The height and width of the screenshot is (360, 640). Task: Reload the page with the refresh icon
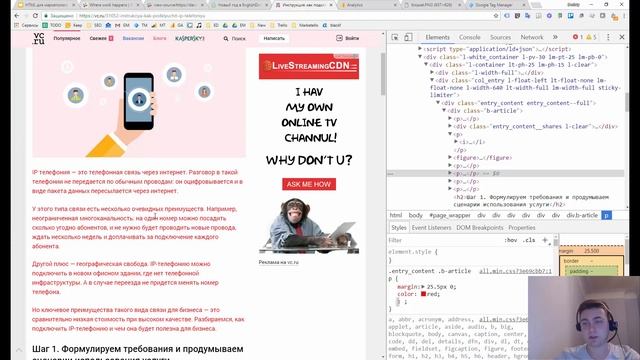coord(35,16)
